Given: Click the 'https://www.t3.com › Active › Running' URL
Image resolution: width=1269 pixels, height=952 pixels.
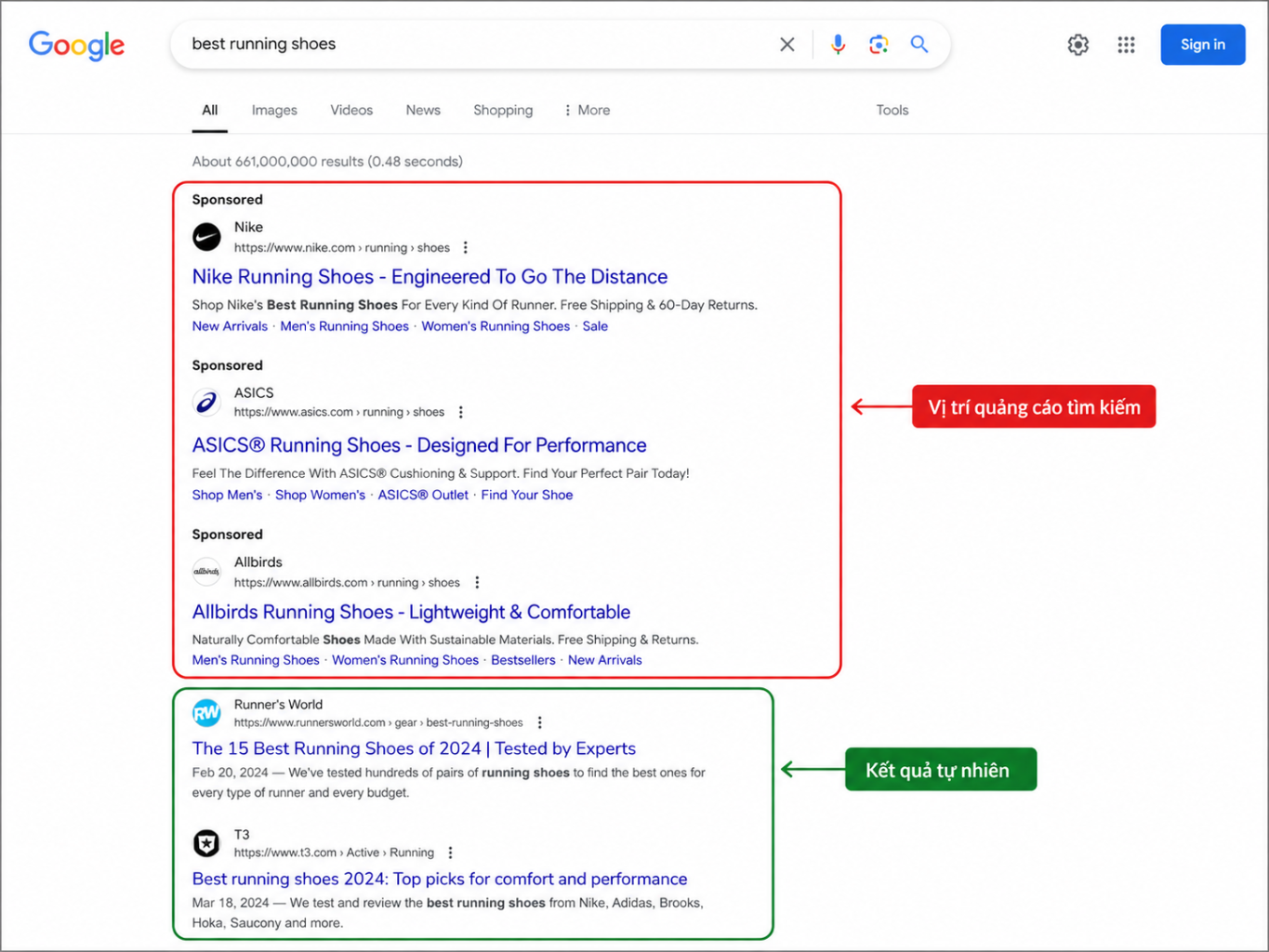Looking at the screenshot, I should [334, 853].
